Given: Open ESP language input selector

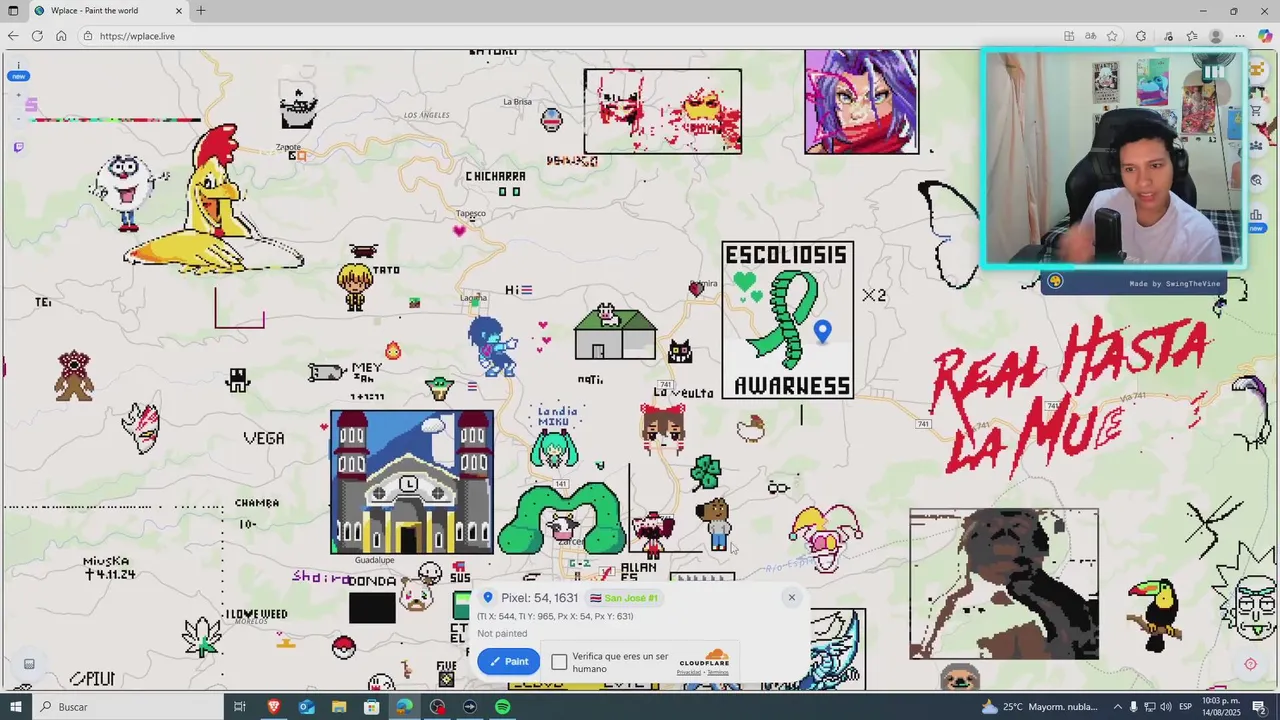Looking at the screenshot, I should click(1186, 707).
